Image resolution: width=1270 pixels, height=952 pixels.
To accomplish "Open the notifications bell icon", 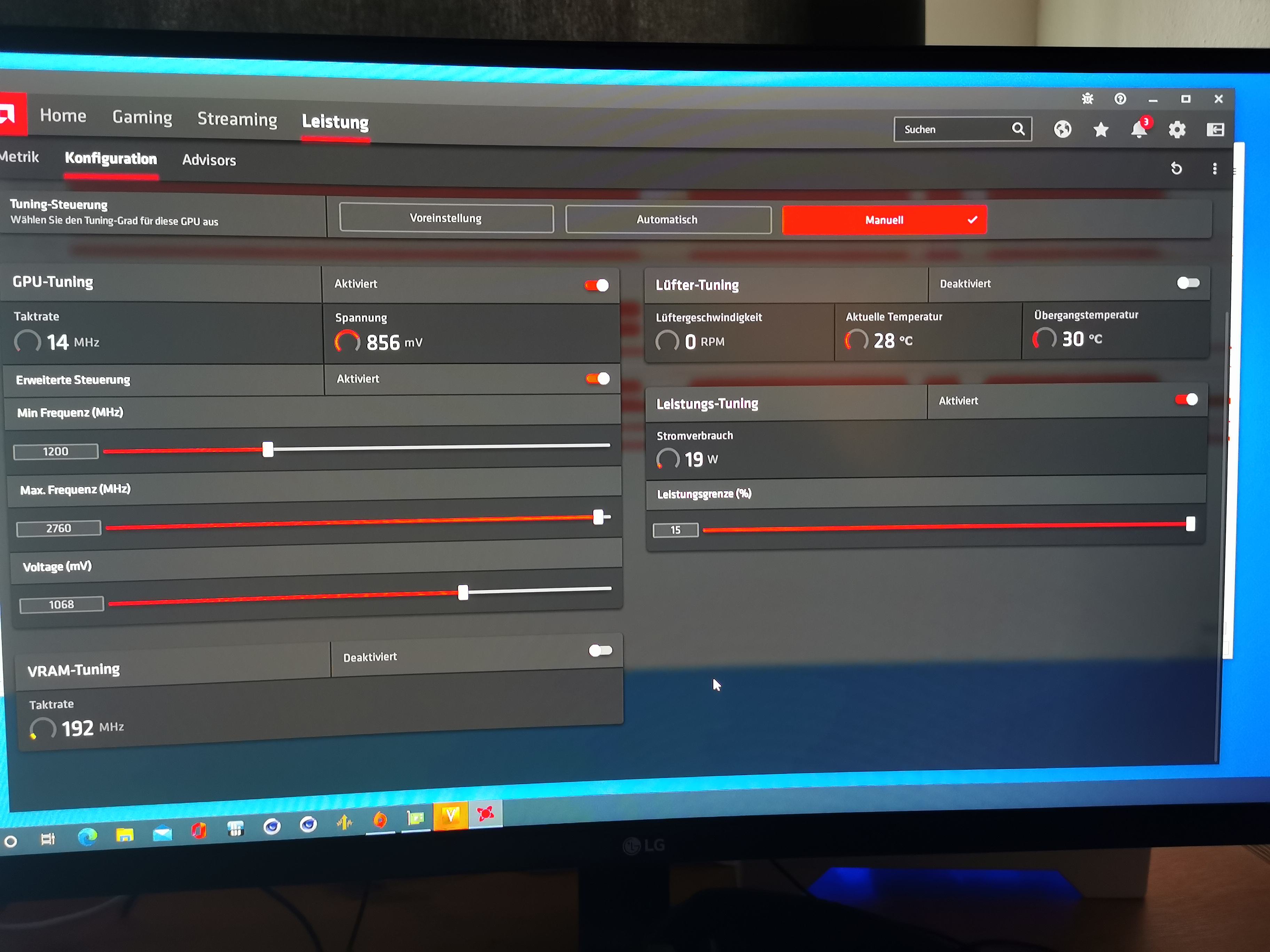I will [1140, 129].
